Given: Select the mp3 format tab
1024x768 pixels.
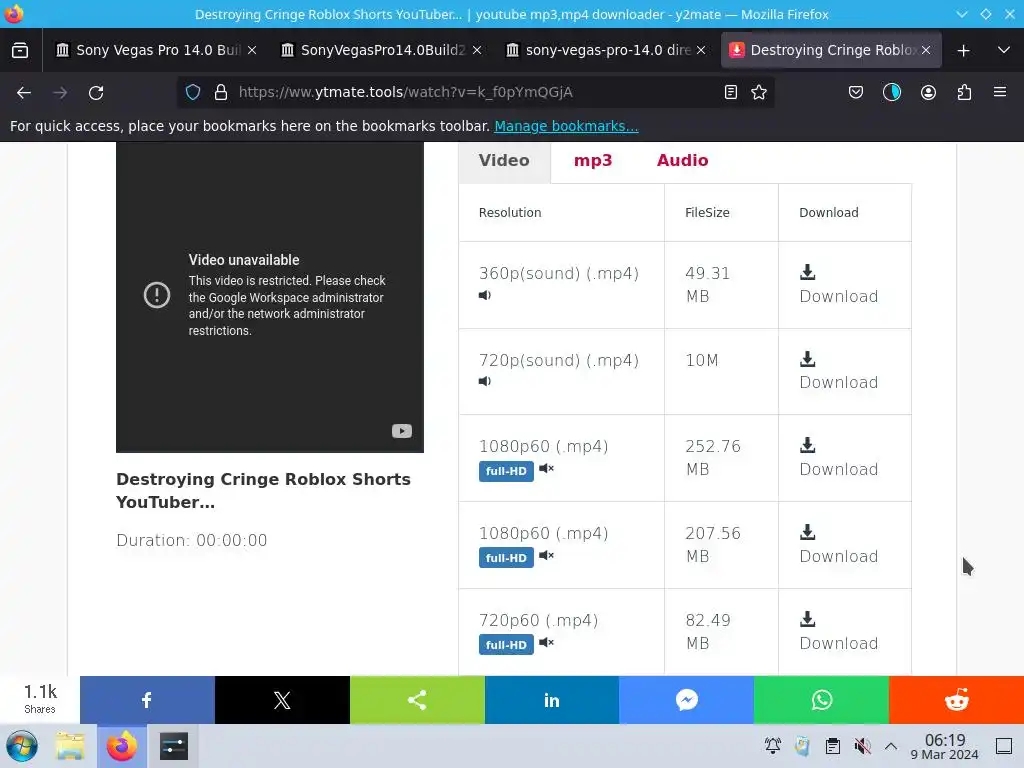Looking at the screenshot, I should click(593, 161).
